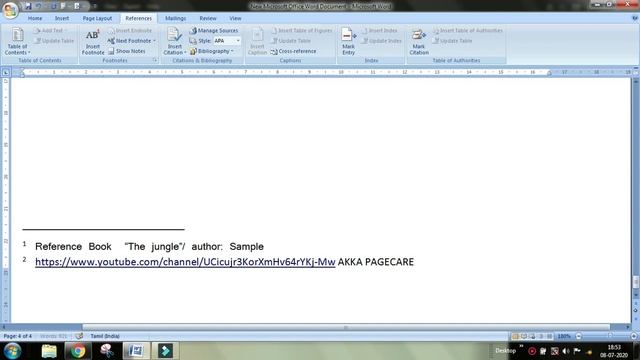Click Insert Table of Authorities
The height and width of the screenshot is (360, 640).
pos(468,31)
